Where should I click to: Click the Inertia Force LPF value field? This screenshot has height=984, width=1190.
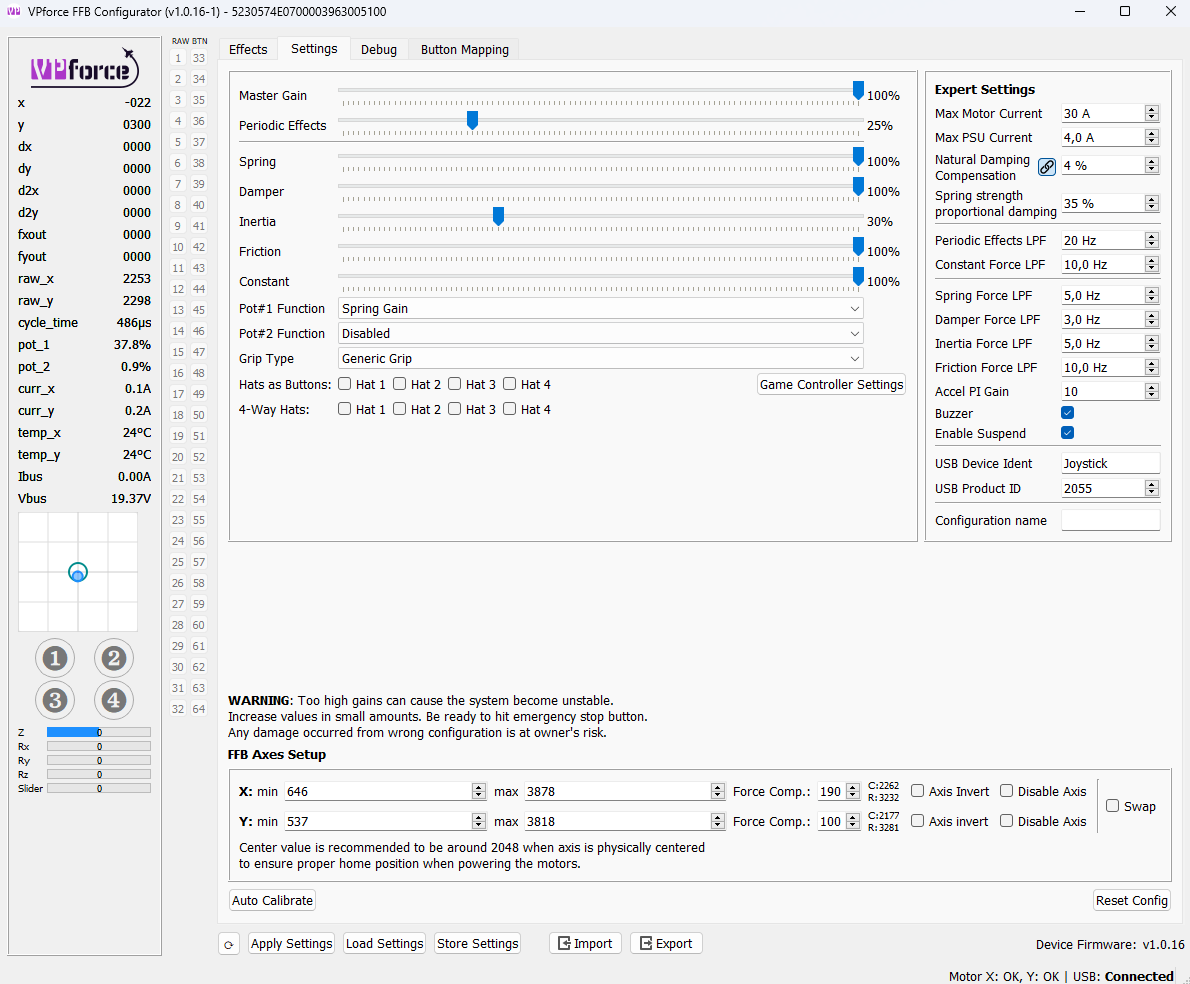point(1103,344)
